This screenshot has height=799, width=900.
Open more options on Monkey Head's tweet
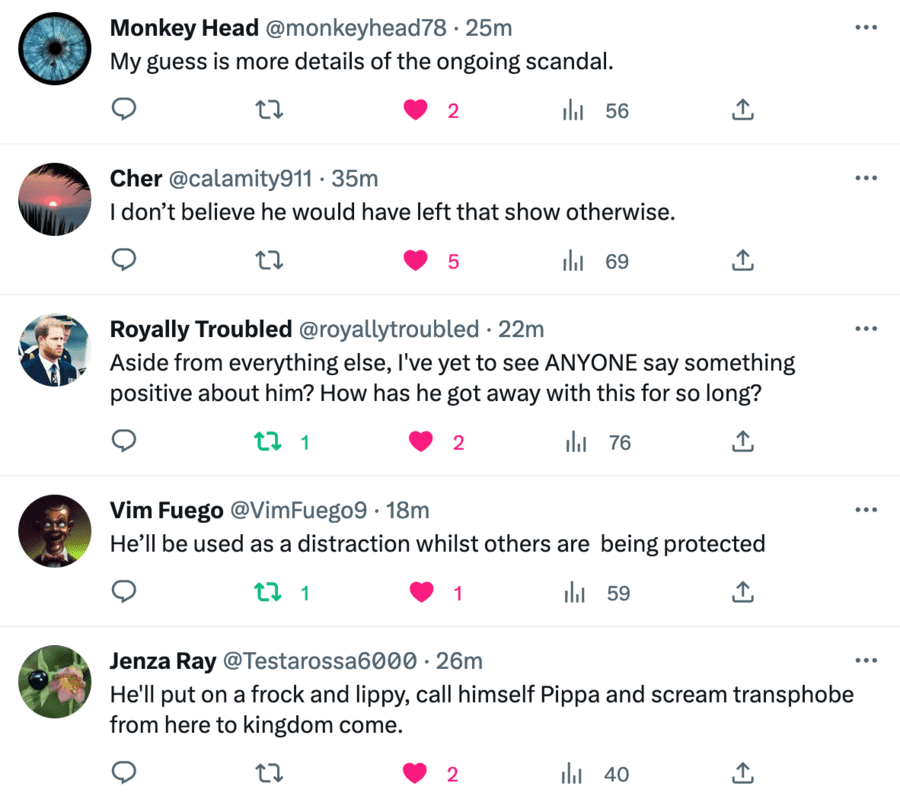point(865,27)
